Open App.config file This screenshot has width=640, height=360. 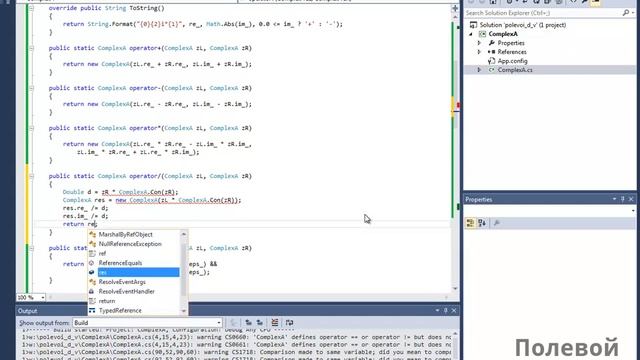click(x=512, y=61)
